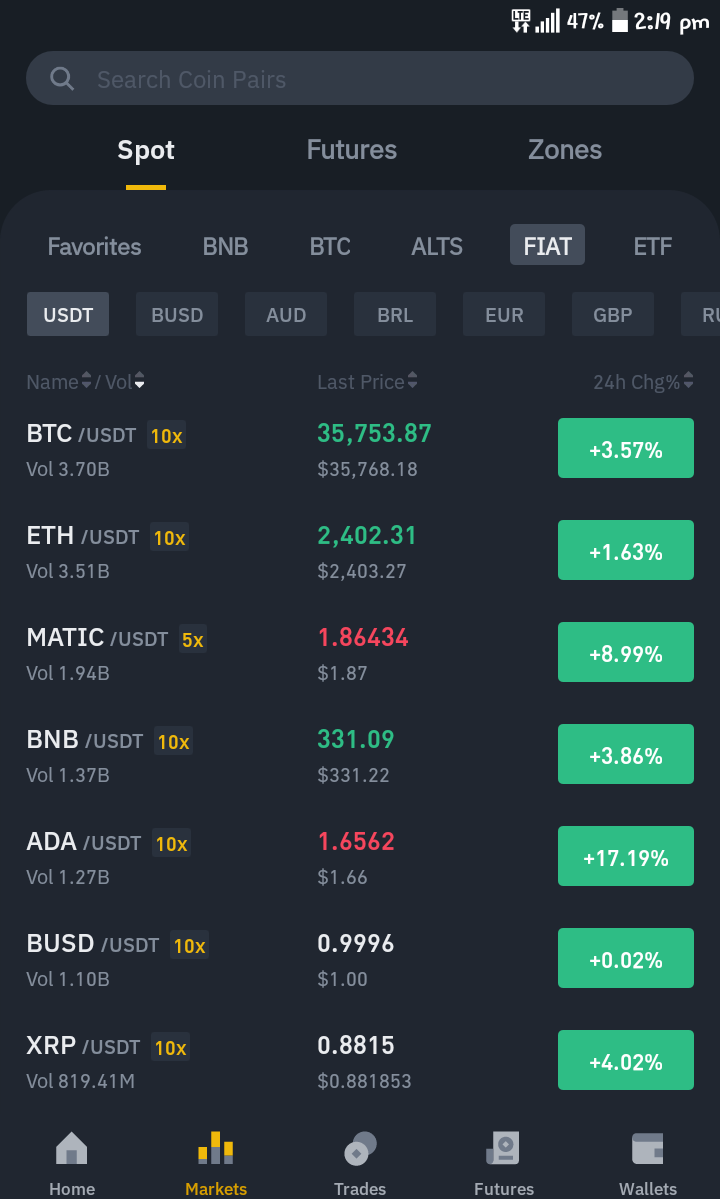Tap the 10x leverage badge beside BTC/USDT
This screenshot has height=1199, width=720.
click(x=167, y=436)
